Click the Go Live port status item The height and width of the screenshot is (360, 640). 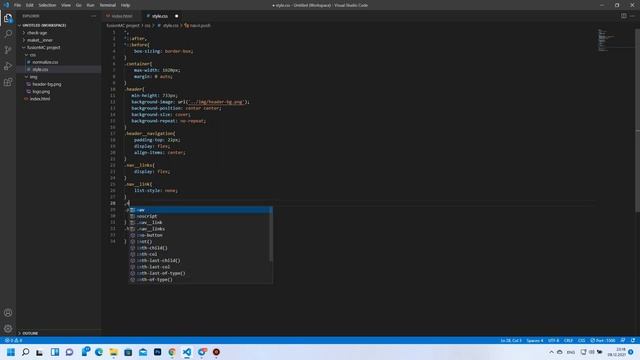(603, 340)
